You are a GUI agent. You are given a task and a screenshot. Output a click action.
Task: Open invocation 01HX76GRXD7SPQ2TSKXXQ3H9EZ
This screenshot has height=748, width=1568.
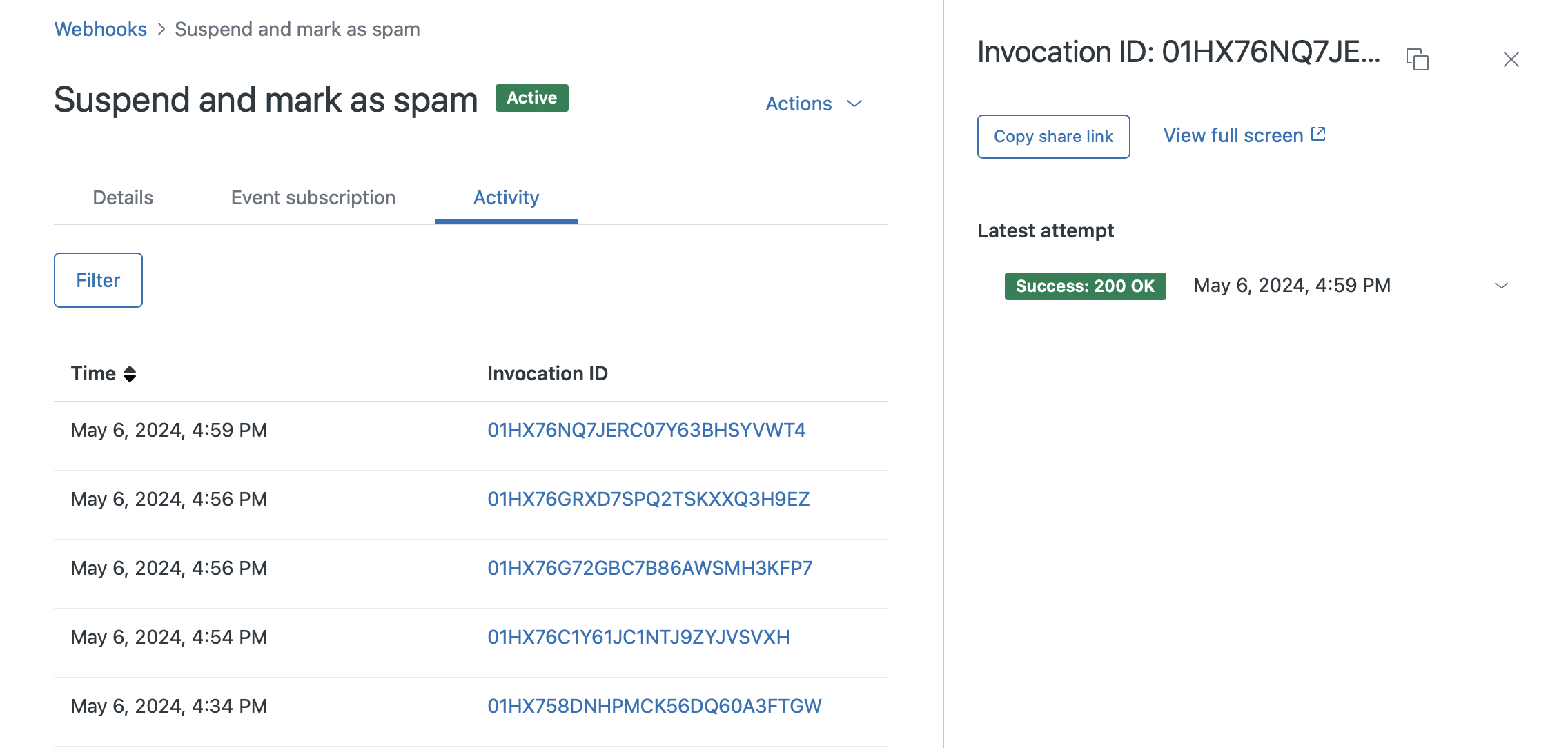[x=648, y=499]
